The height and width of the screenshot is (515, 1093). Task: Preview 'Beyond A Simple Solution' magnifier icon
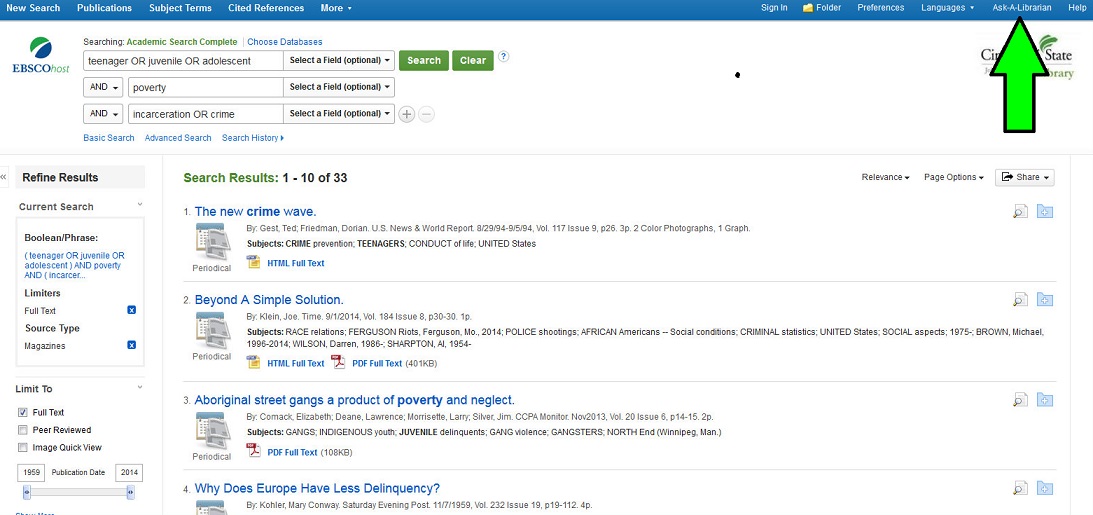pyautogui.click(x=1021, y=300)
